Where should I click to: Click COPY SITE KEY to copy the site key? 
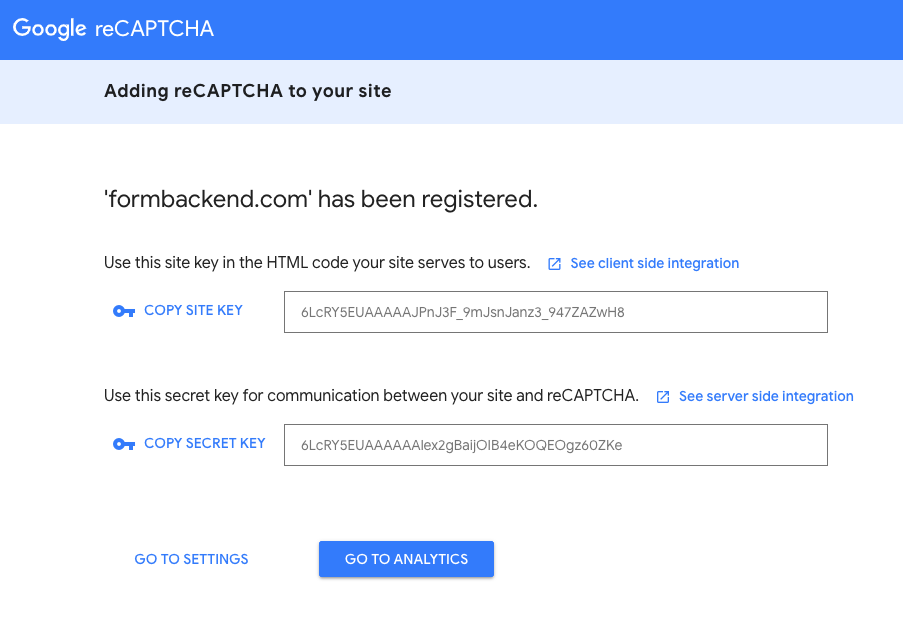coord(193,310)
